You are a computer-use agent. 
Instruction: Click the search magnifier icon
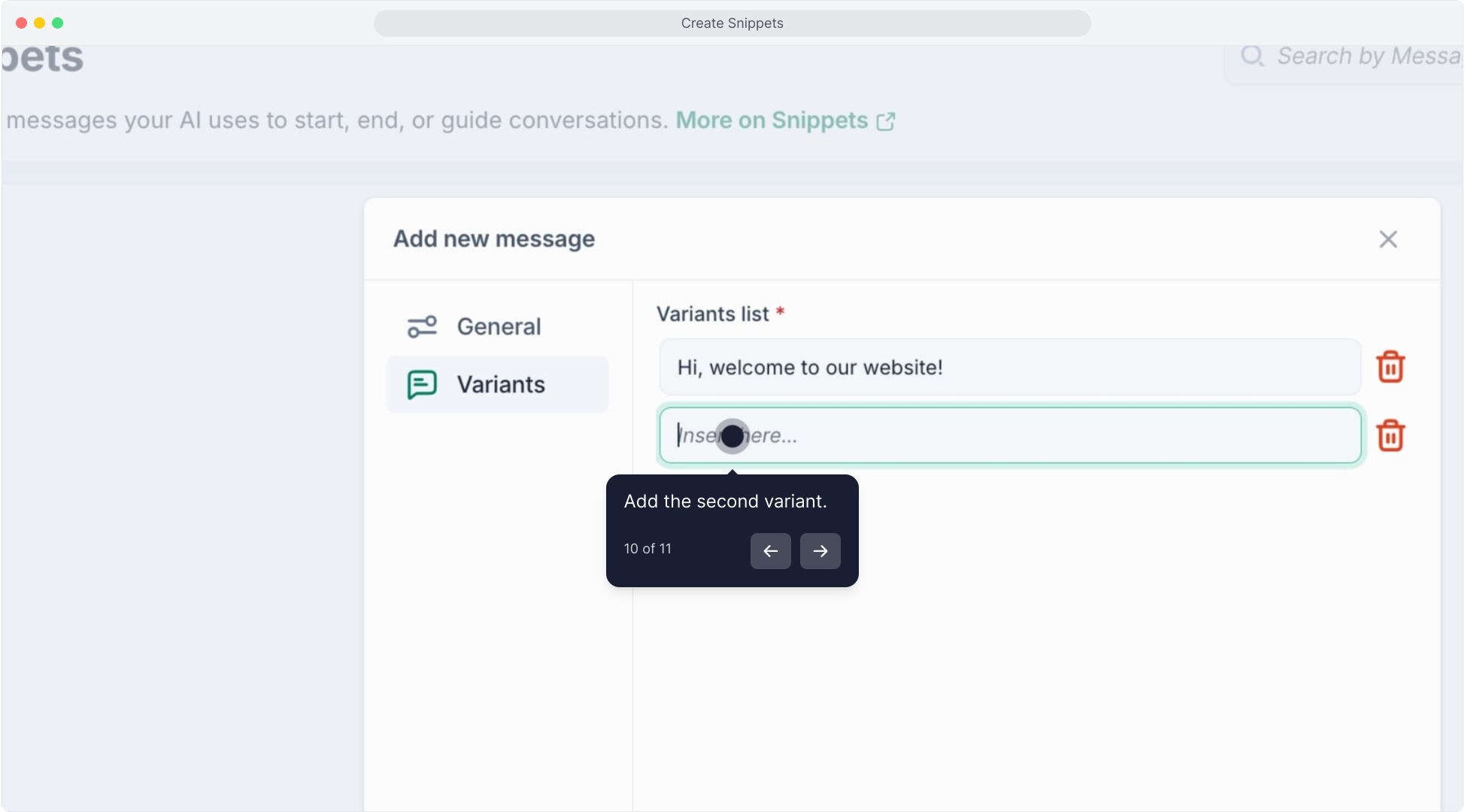click(x=1252, y=56)
